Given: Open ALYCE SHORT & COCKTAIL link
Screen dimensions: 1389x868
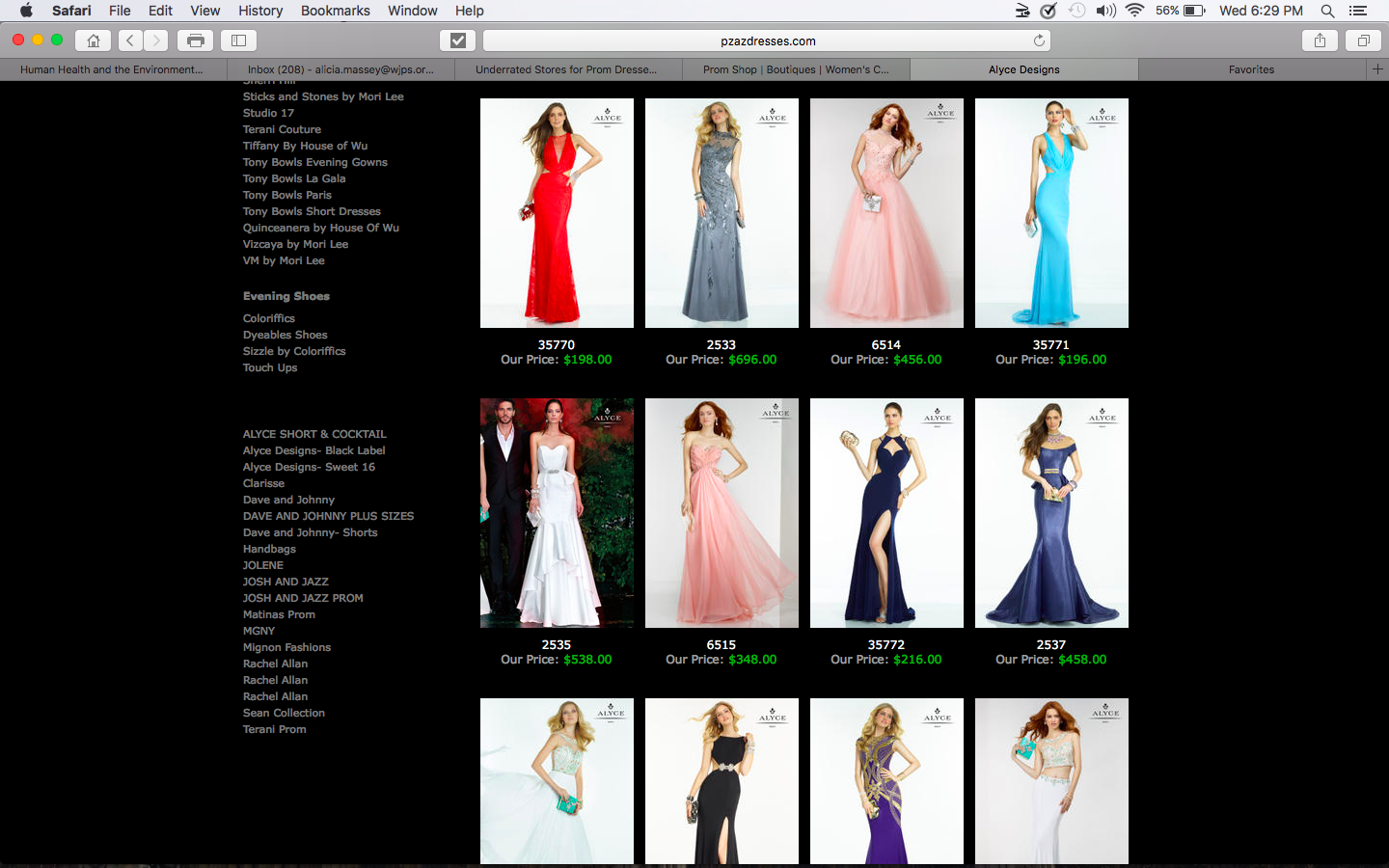Looking at the screenshot, I should click(x=314, y=434).
